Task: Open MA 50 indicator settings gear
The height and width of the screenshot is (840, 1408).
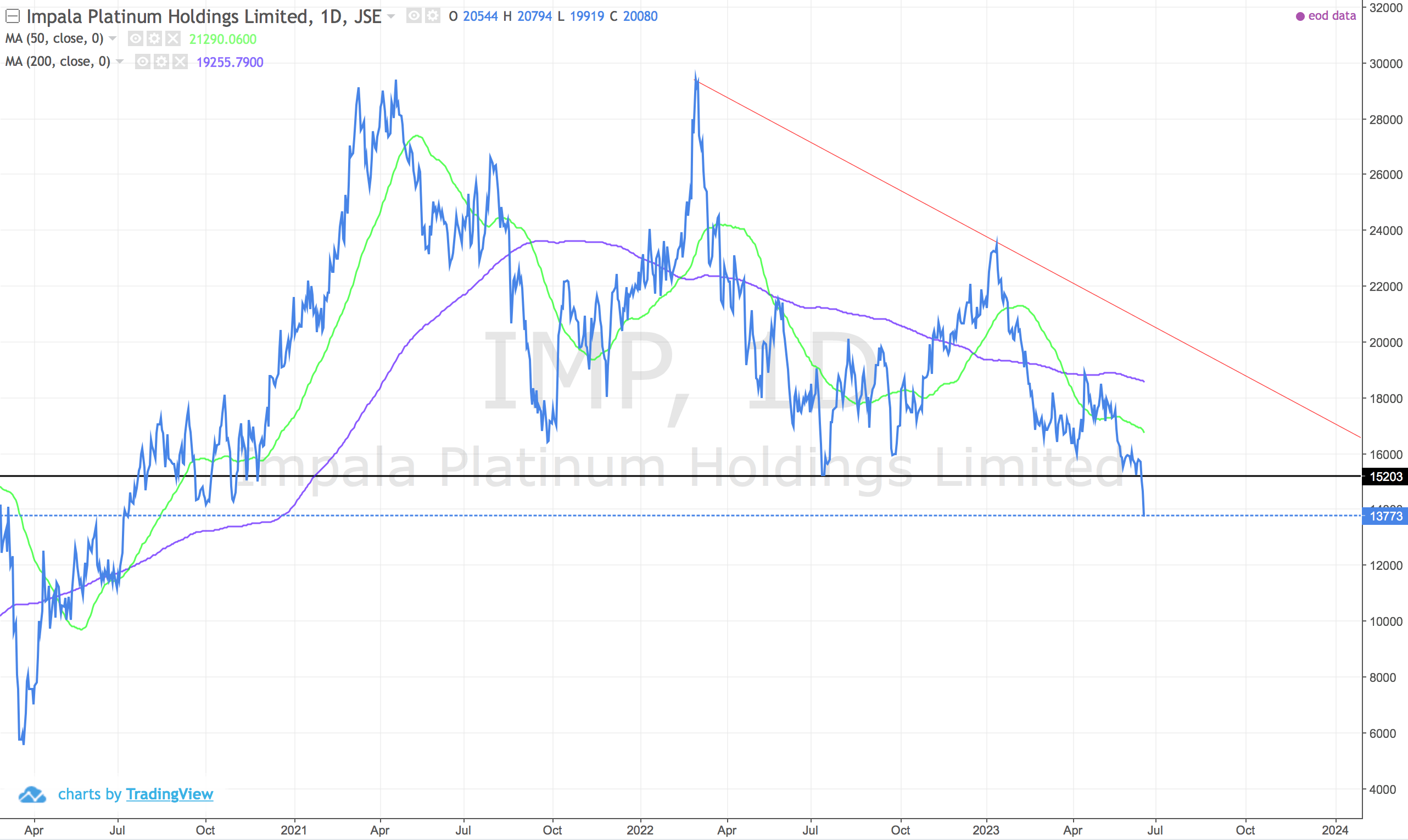Action: click(x=154, y=38)
